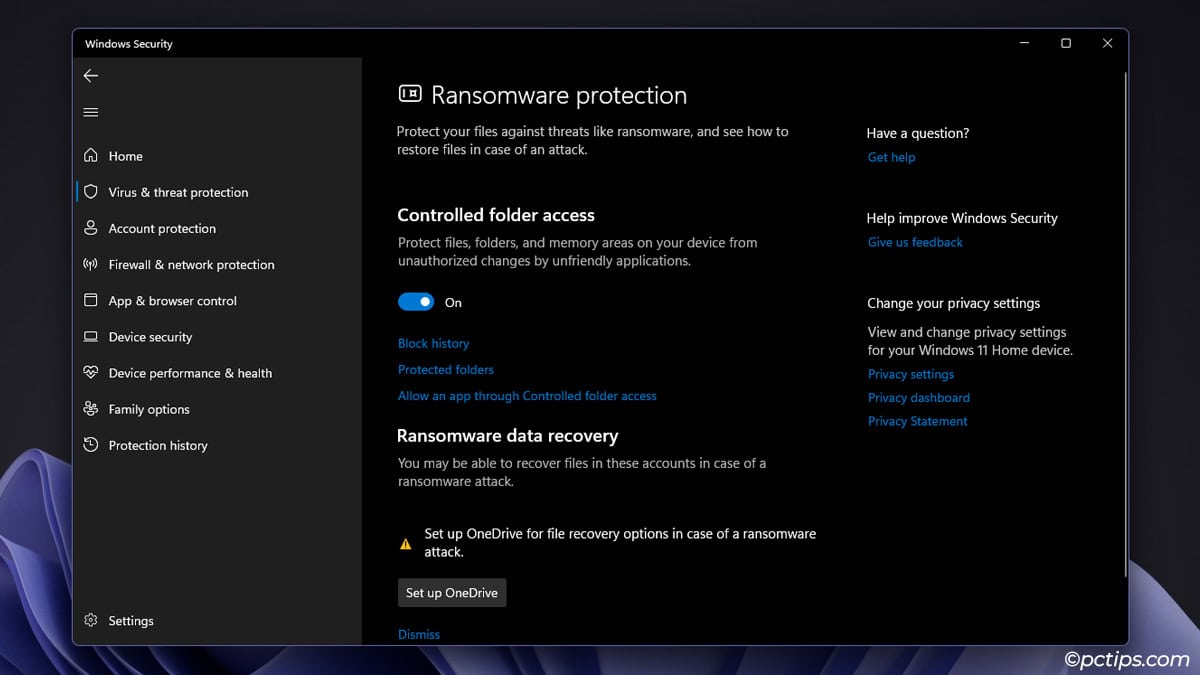The height and width of the screenshot is (675, 1200).
Task: Click the Device security laptop icon
Action: (x=91, y=337)
